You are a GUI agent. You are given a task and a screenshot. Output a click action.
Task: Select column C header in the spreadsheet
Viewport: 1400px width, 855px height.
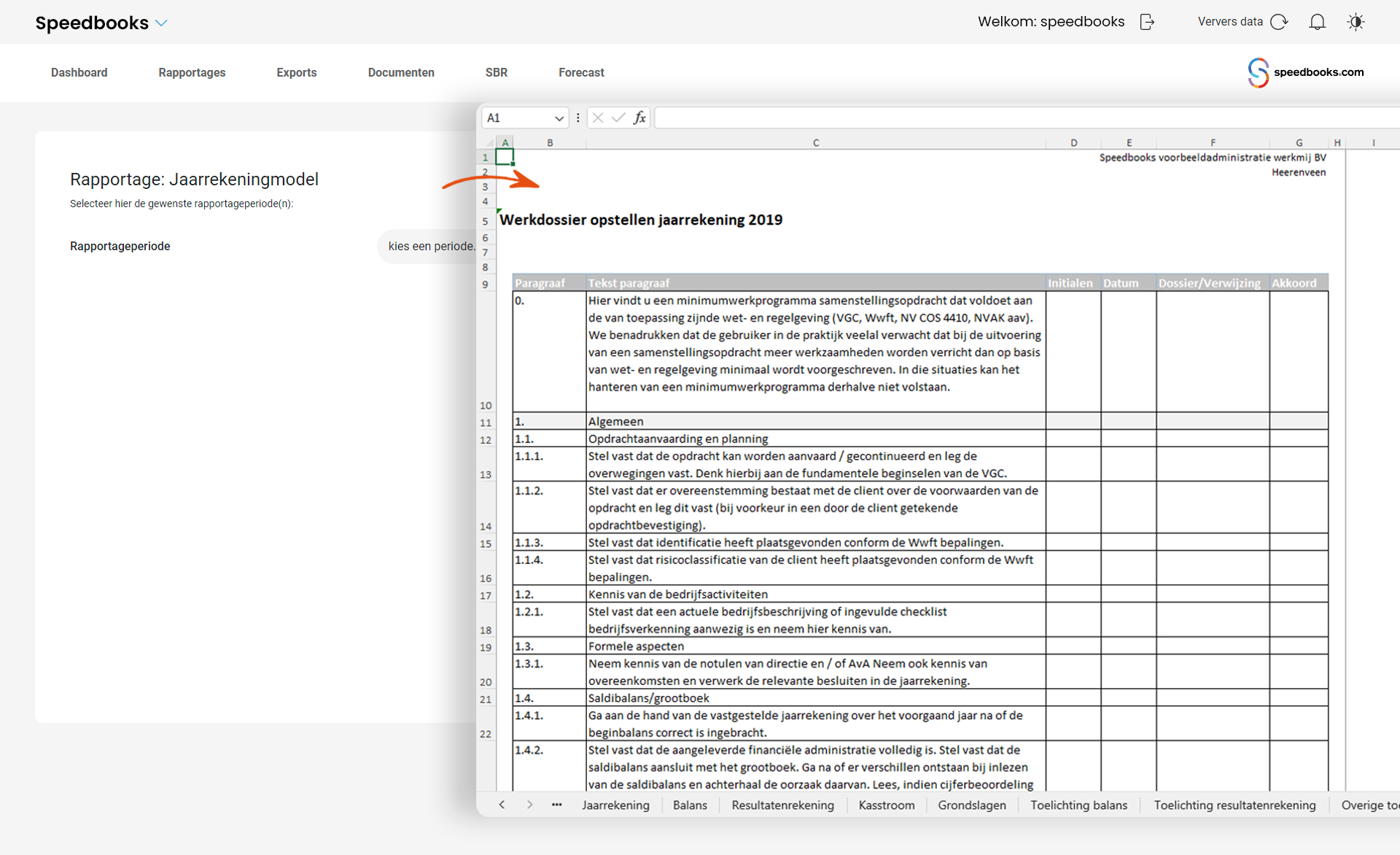pyautogui.click(x=816, y=142)
